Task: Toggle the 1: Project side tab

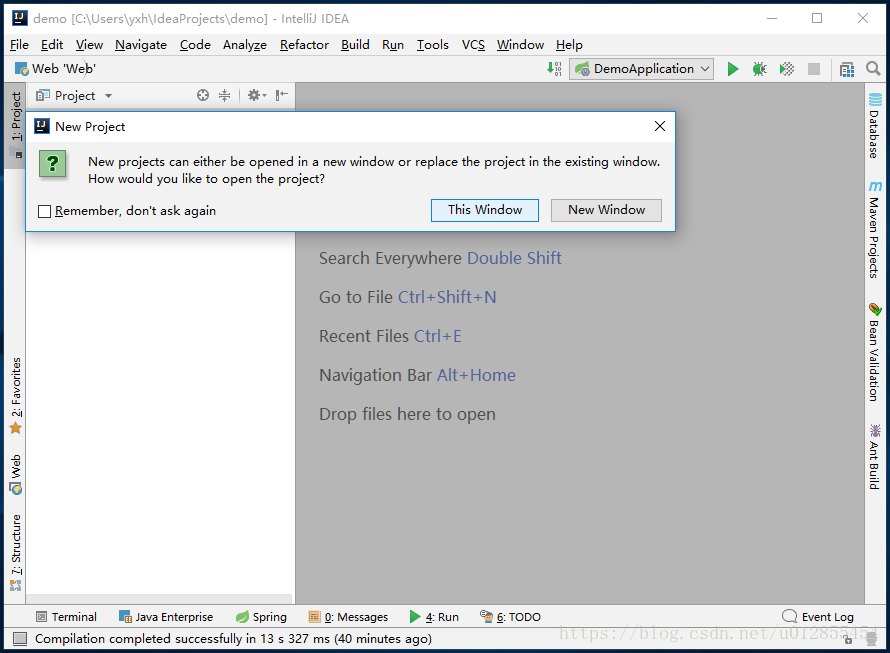Action: click(15, 125)
